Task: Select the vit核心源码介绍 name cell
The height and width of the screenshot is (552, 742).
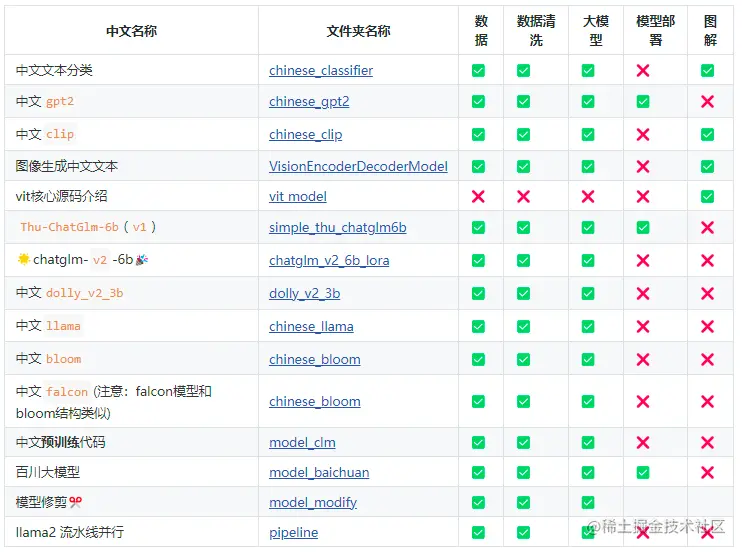Action: point(132,196)
